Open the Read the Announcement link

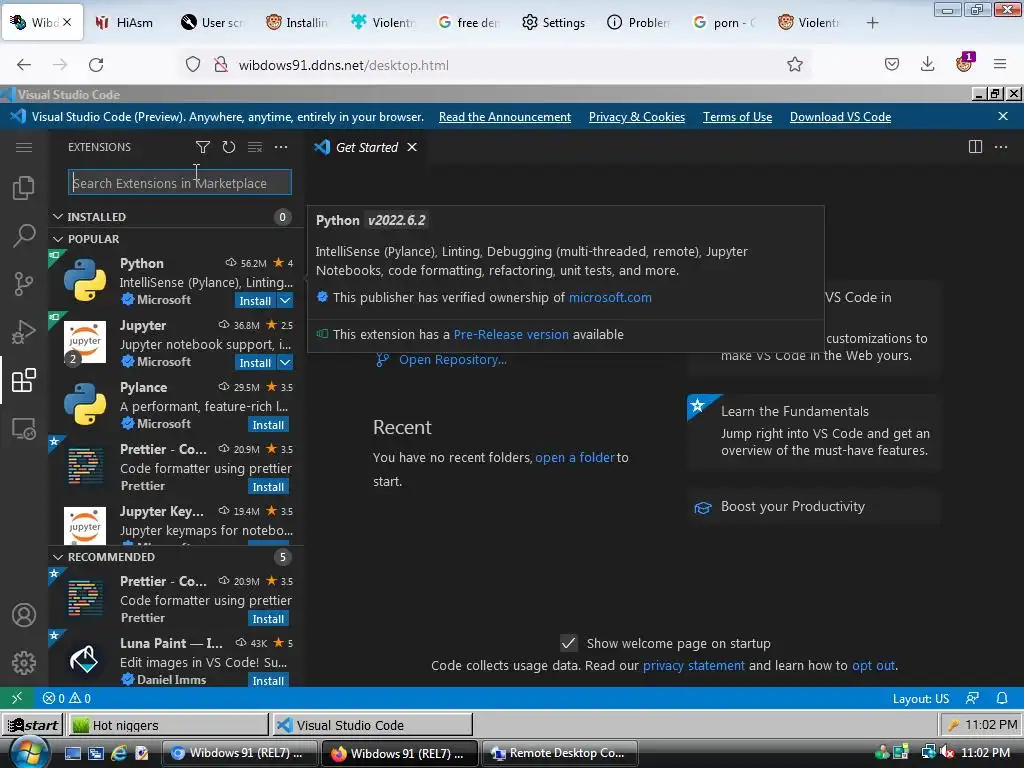pos(505,117)
